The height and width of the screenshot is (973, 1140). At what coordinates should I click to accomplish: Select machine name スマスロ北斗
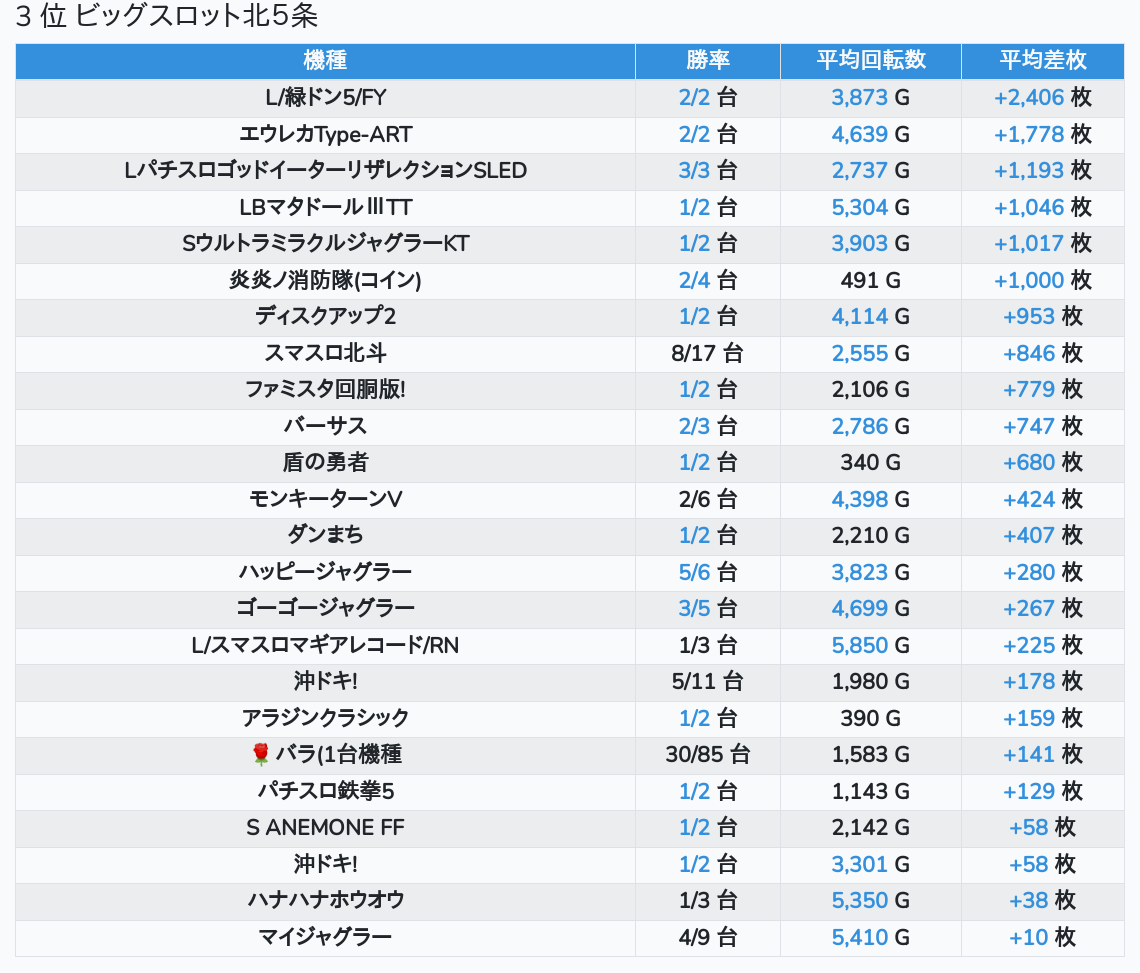pyautogui.click(x=325, y=353)
